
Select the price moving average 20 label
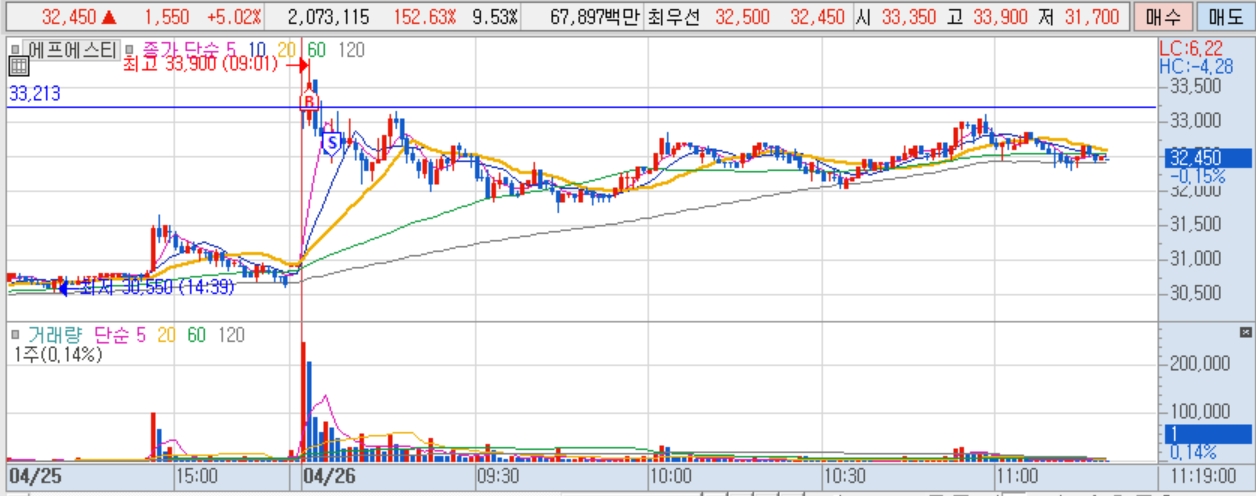pyautogui.click(x=287, y=49)
